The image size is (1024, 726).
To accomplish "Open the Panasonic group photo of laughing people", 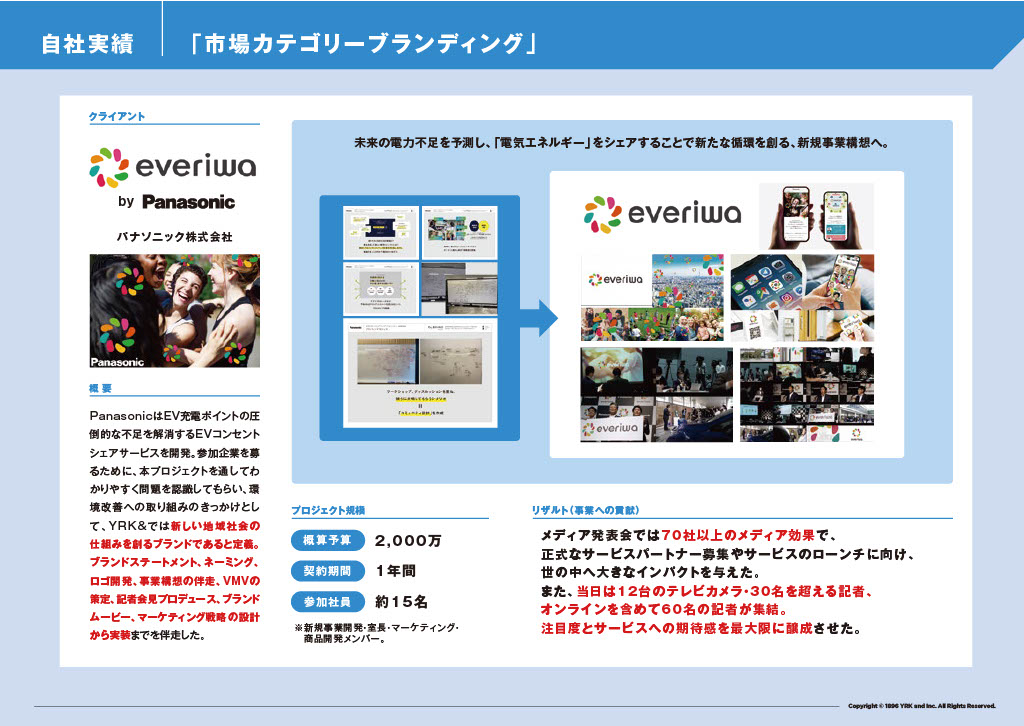I will point(175,311).
